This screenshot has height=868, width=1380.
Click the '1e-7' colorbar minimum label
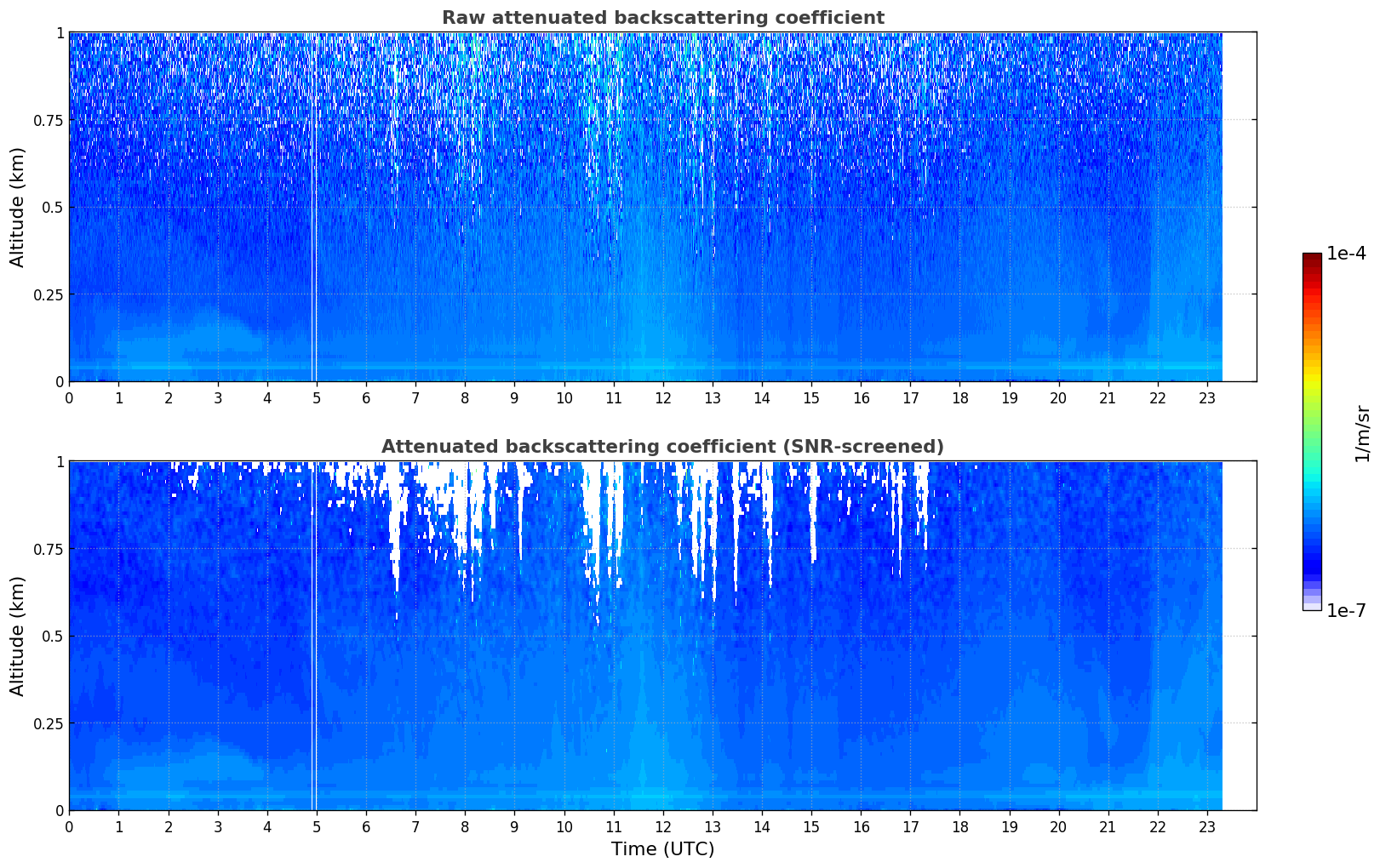click(x=1346, y=611)
